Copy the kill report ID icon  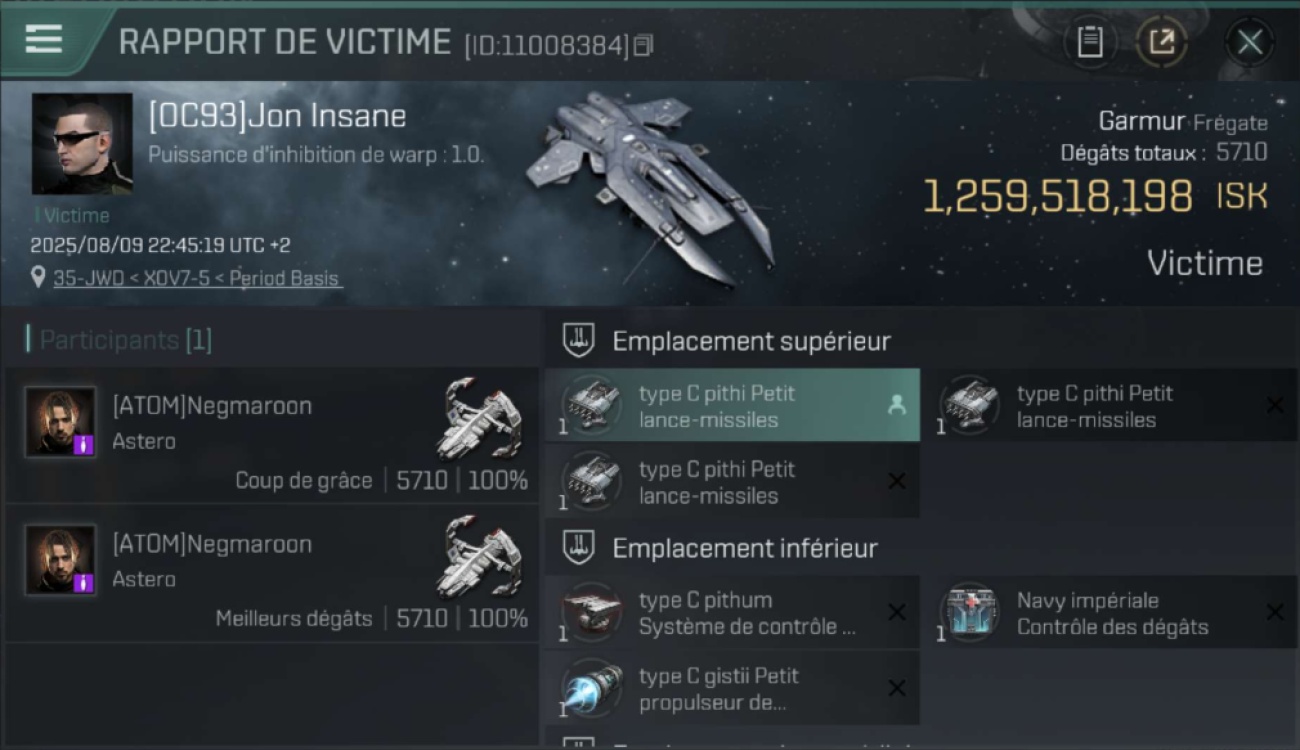643,45
